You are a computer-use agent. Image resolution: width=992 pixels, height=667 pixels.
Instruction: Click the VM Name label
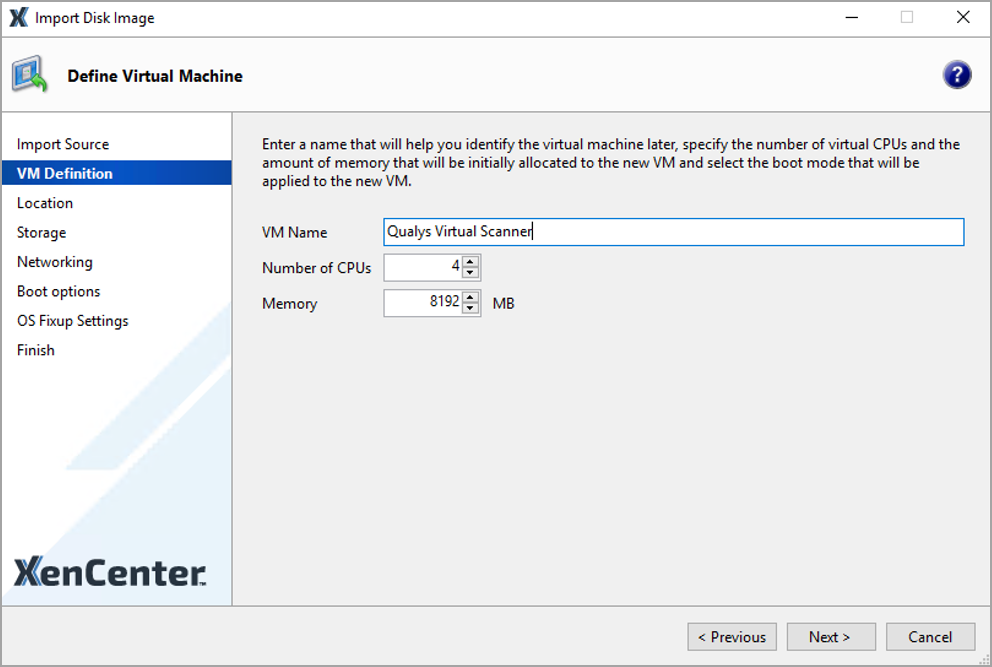click(x=294, y=232)
